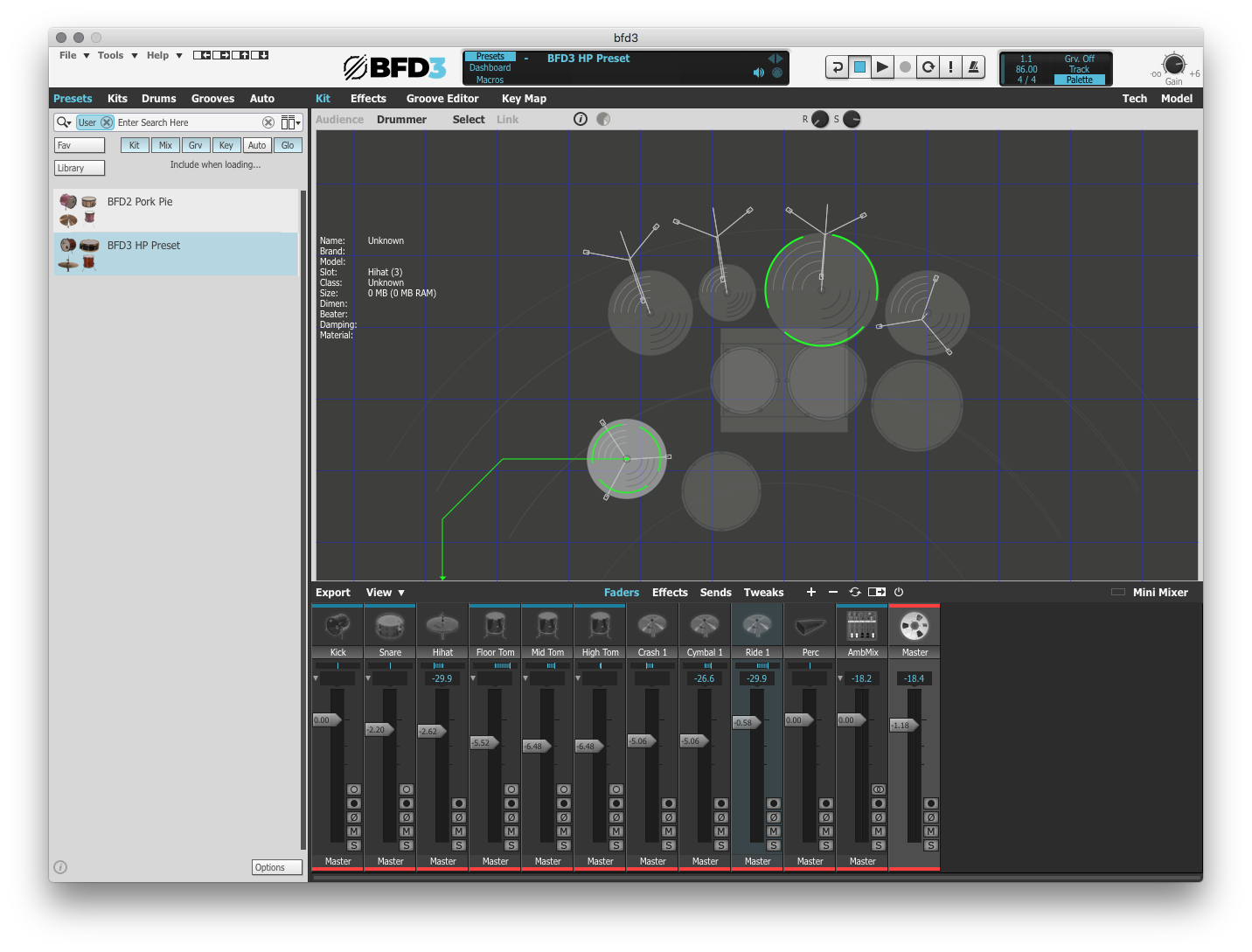This screenshot has width=1252, height=952.
Task: Click the panic exclamation button
Action: pyautogui.click(x=951, y=67)
